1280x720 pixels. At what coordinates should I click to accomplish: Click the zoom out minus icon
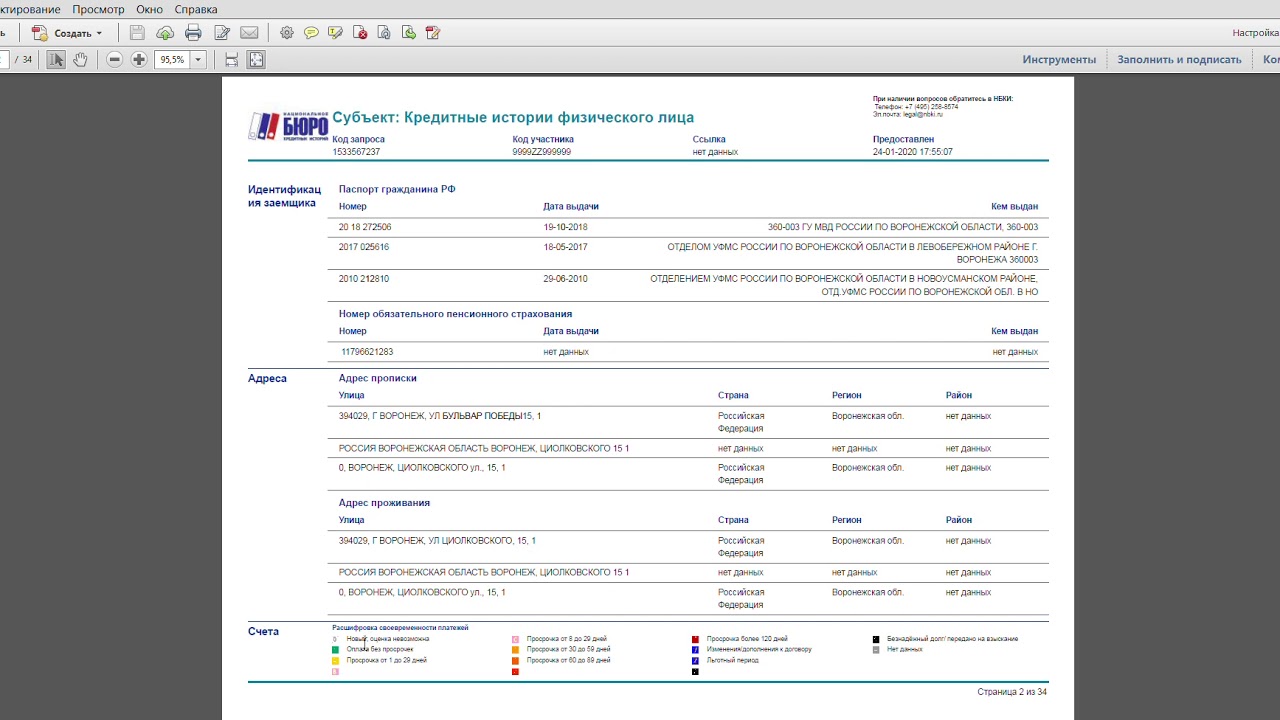(114, 60)
